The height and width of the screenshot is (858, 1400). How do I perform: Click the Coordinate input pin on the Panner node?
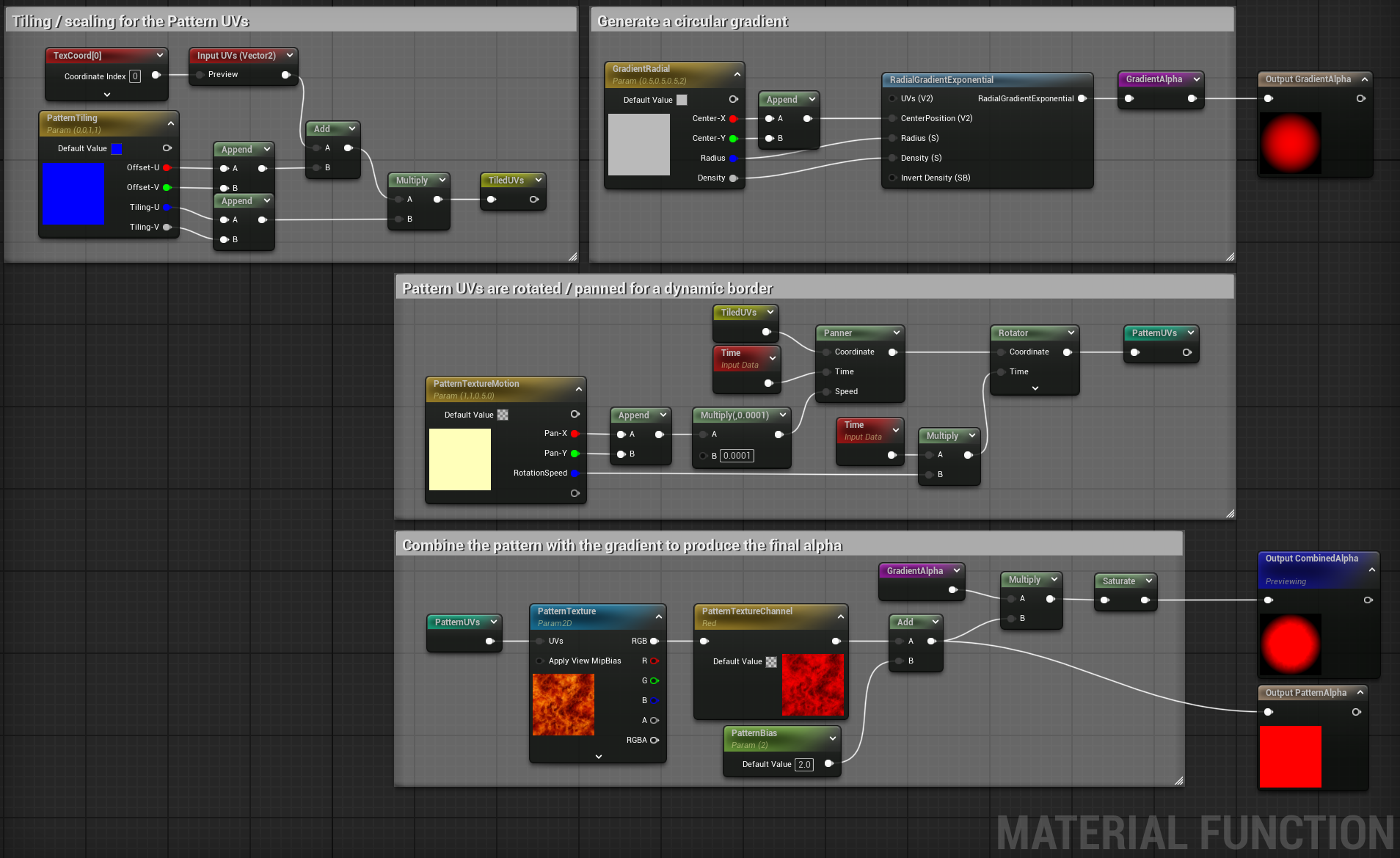coord(825,352)
